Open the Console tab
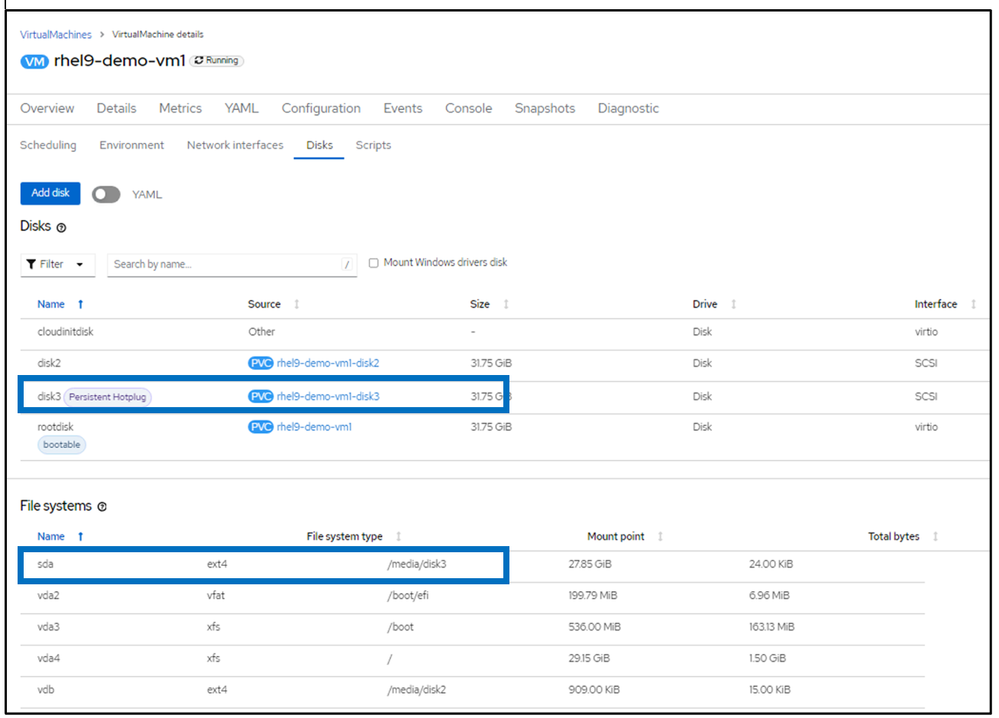The height and width of the screenshot is (718, 999). coord(468,108)
